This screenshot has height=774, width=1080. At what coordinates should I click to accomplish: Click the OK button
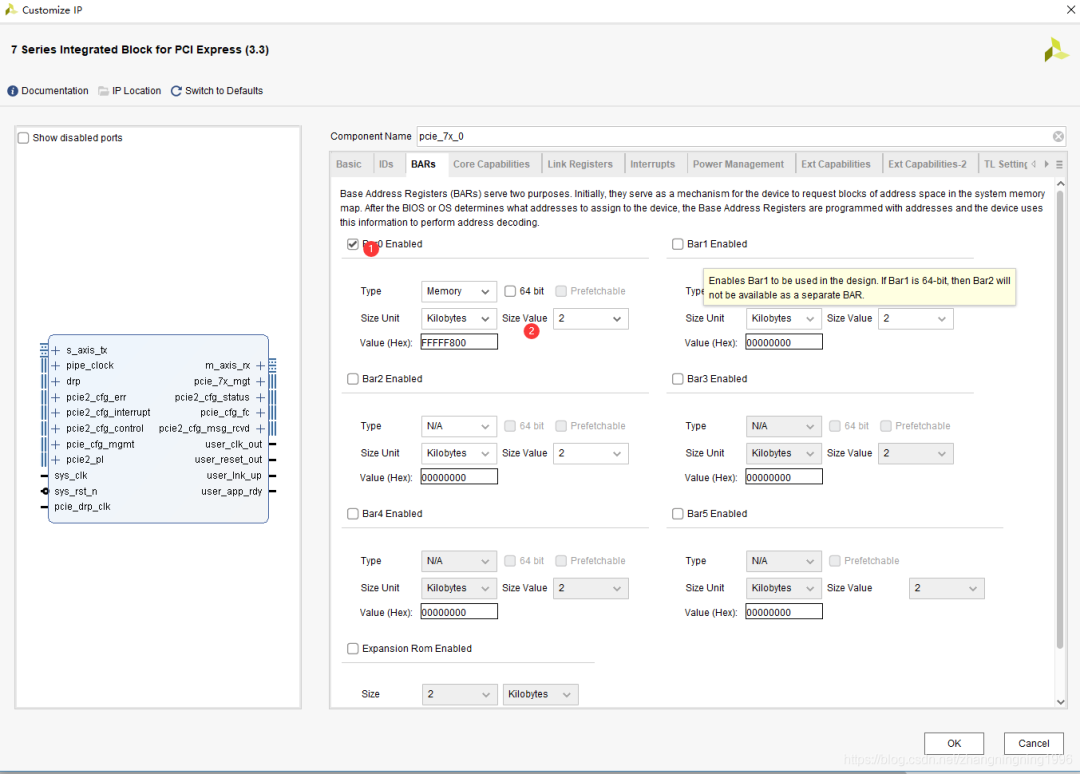(953, 743)
